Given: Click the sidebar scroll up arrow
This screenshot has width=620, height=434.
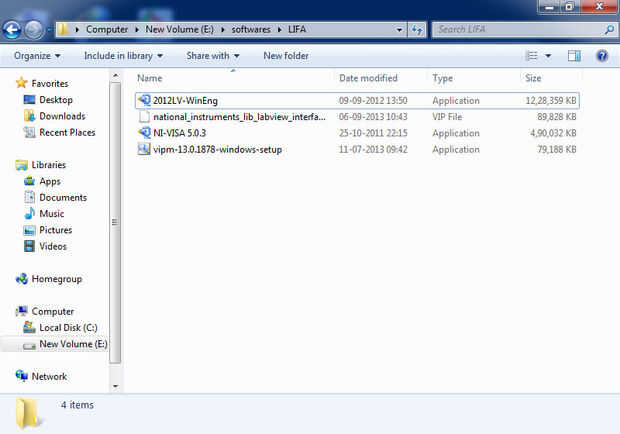Looking at the screenshot, I should tap(115, 75).
